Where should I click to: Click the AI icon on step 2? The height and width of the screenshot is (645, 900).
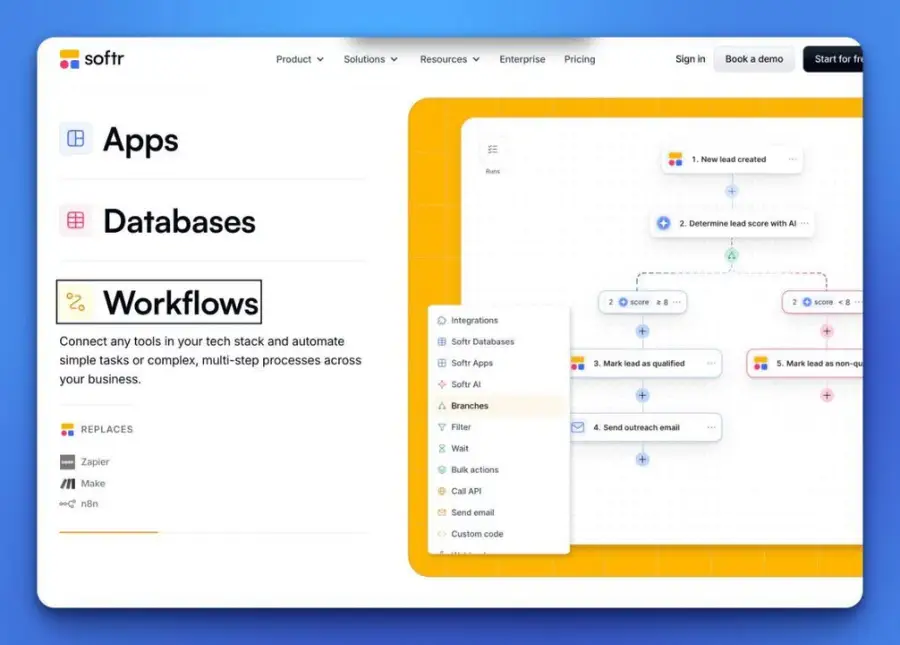[664, 223]
